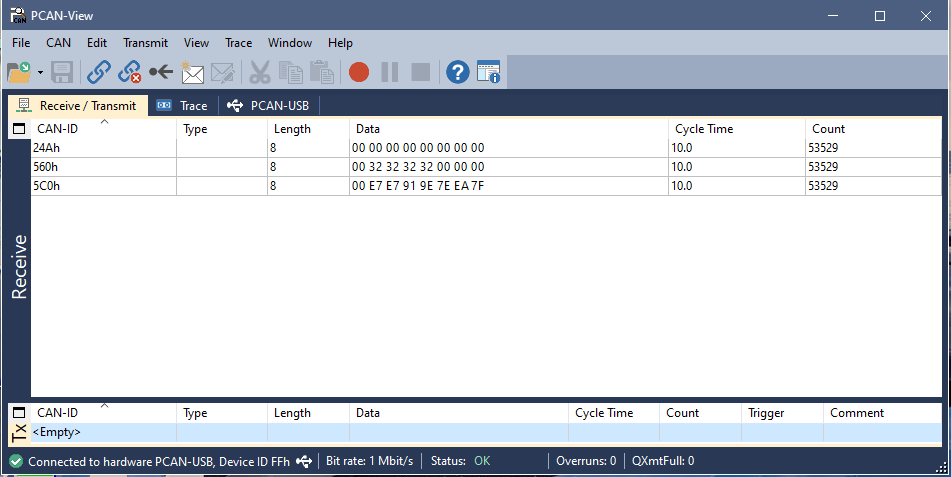The width and height of the screenshot is (951, 477).
Task: Click the QXmtFull: 0 status entry
Action: tap(663, 461)
